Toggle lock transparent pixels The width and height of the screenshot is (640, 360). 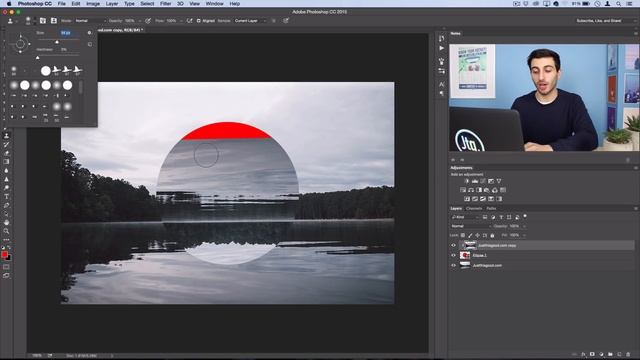[463, 235]
